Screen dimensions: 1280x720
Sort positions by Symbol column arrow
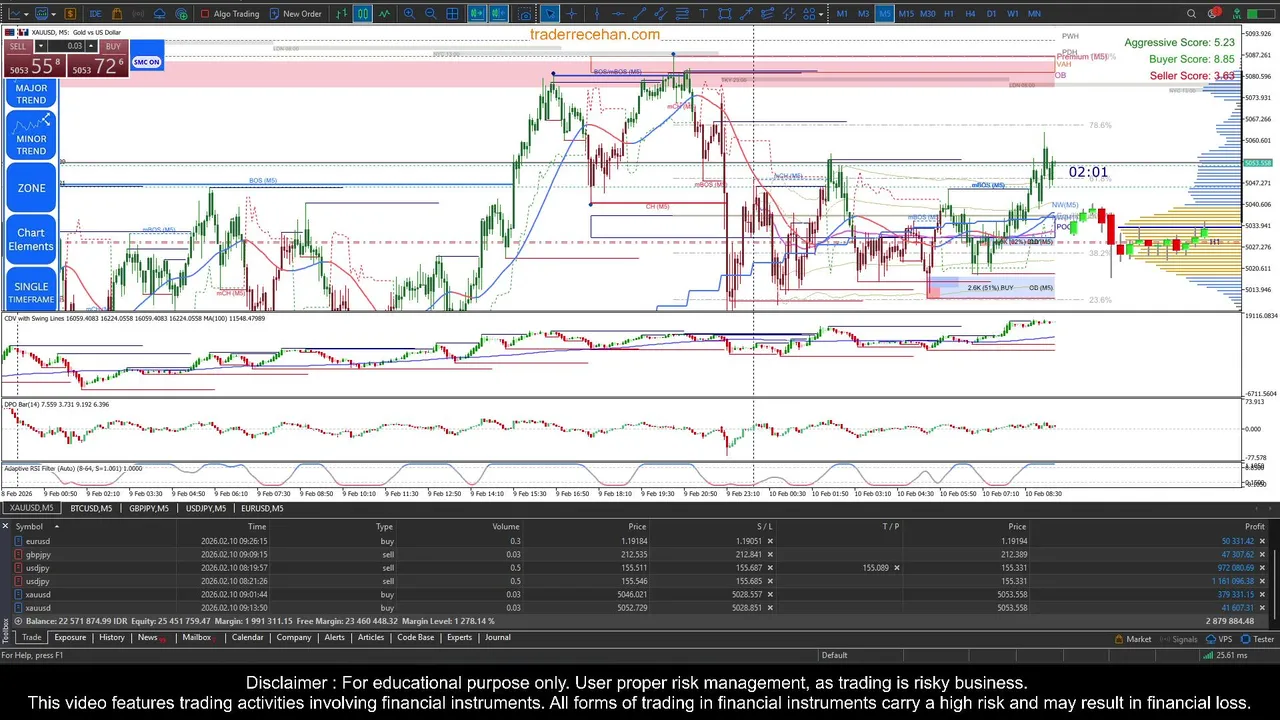pyautogui.click(x=56, y=526)
